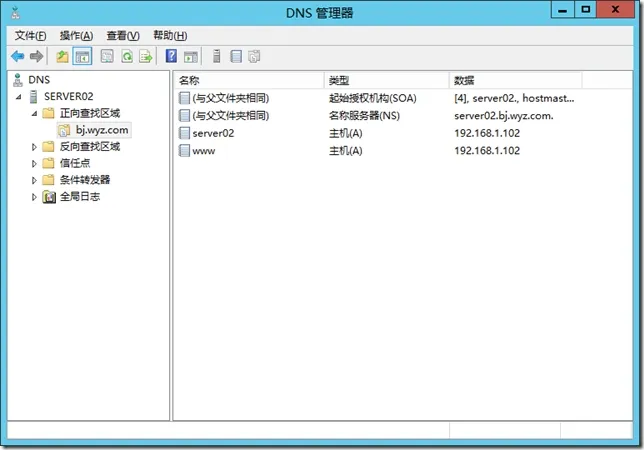Select the www record name

(x=204, y=151)
